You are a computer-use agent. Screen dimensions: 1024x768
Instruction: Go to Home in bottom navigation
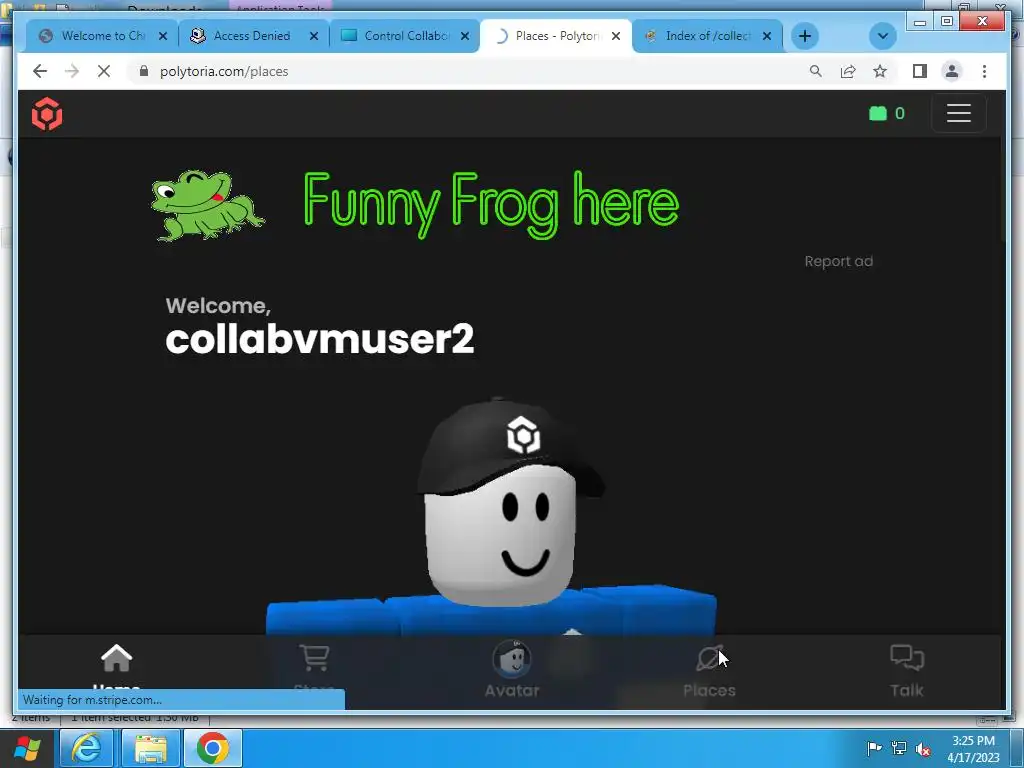116,669
